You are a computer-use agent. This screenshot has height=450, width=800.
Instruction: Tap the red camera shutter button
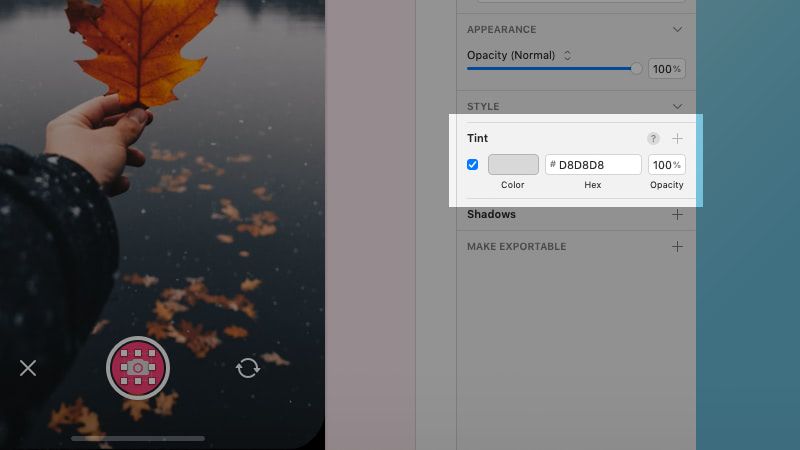point(138,367)
